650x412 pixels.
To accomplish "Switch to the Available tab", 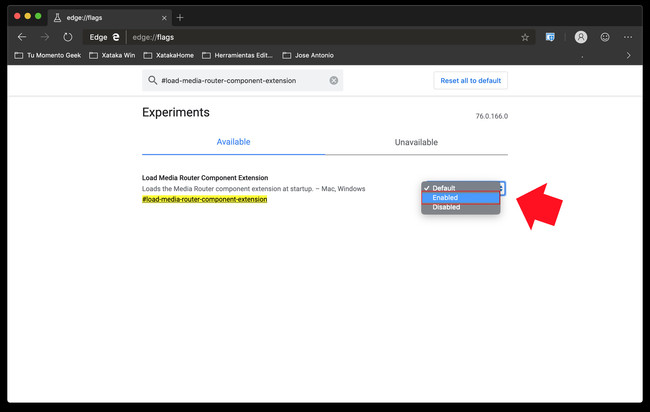I will coord(233,143).
